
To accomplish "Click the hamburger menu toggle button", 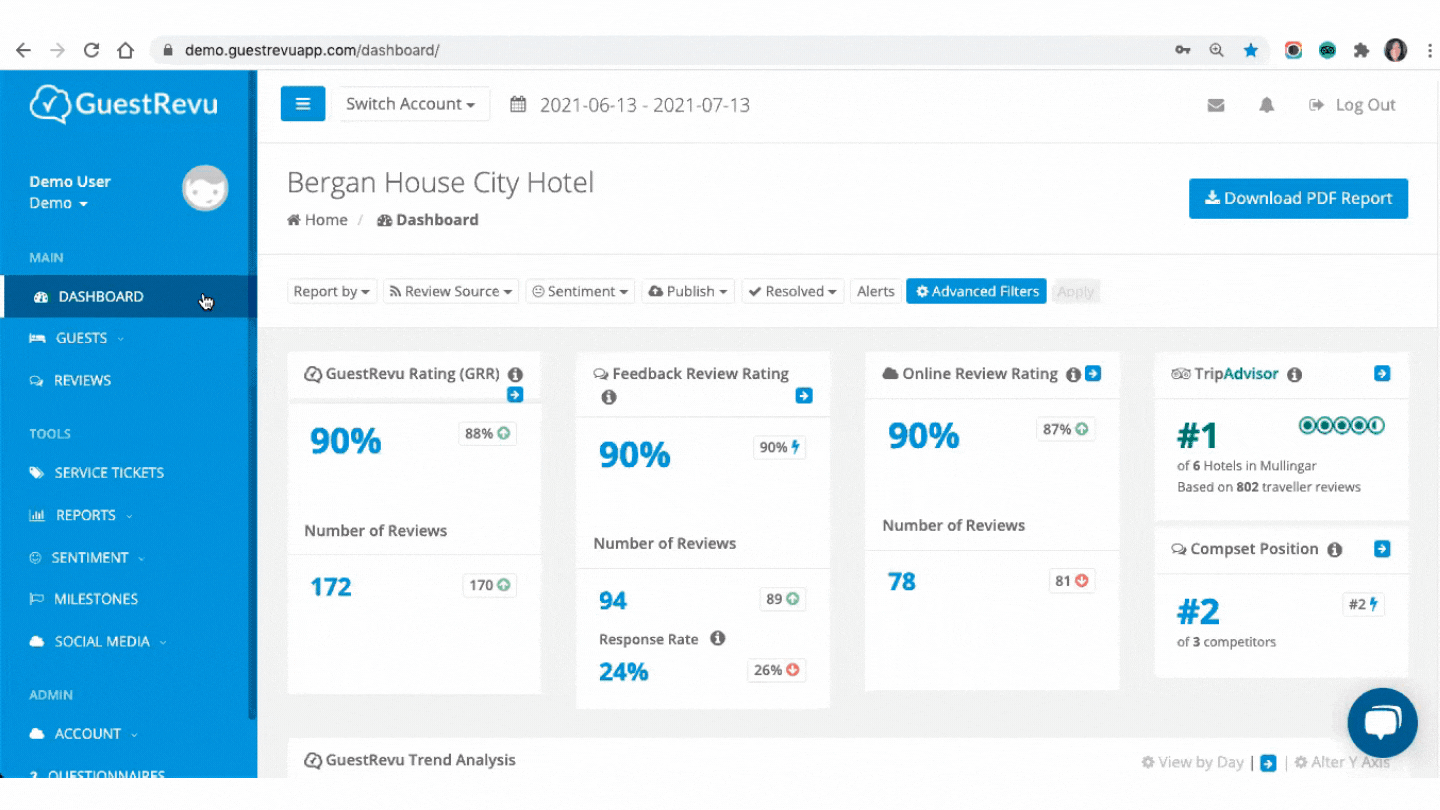I will [303, 104].
